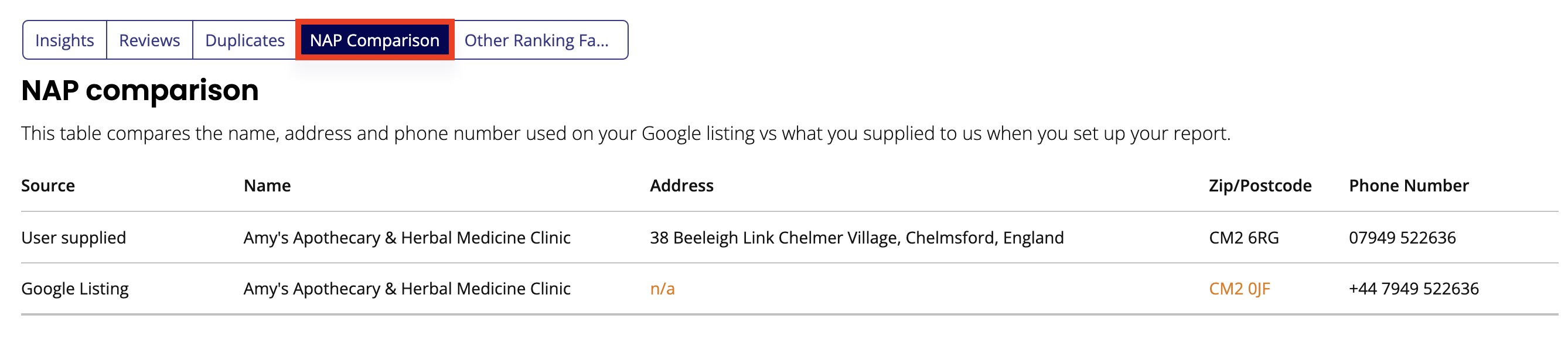Select the User supplied row label
1568x346 pixels.
(74, 238)
